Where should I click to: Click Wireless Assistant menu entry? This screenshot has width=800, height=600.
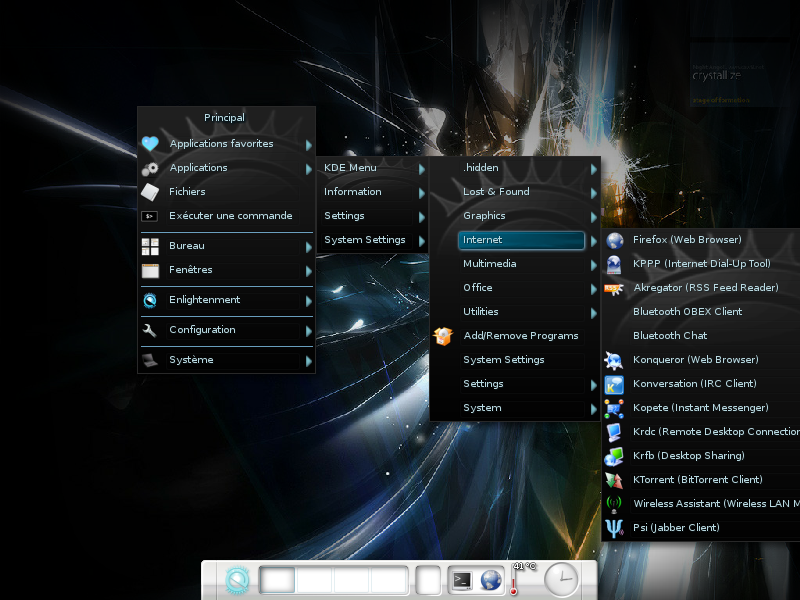700,504
